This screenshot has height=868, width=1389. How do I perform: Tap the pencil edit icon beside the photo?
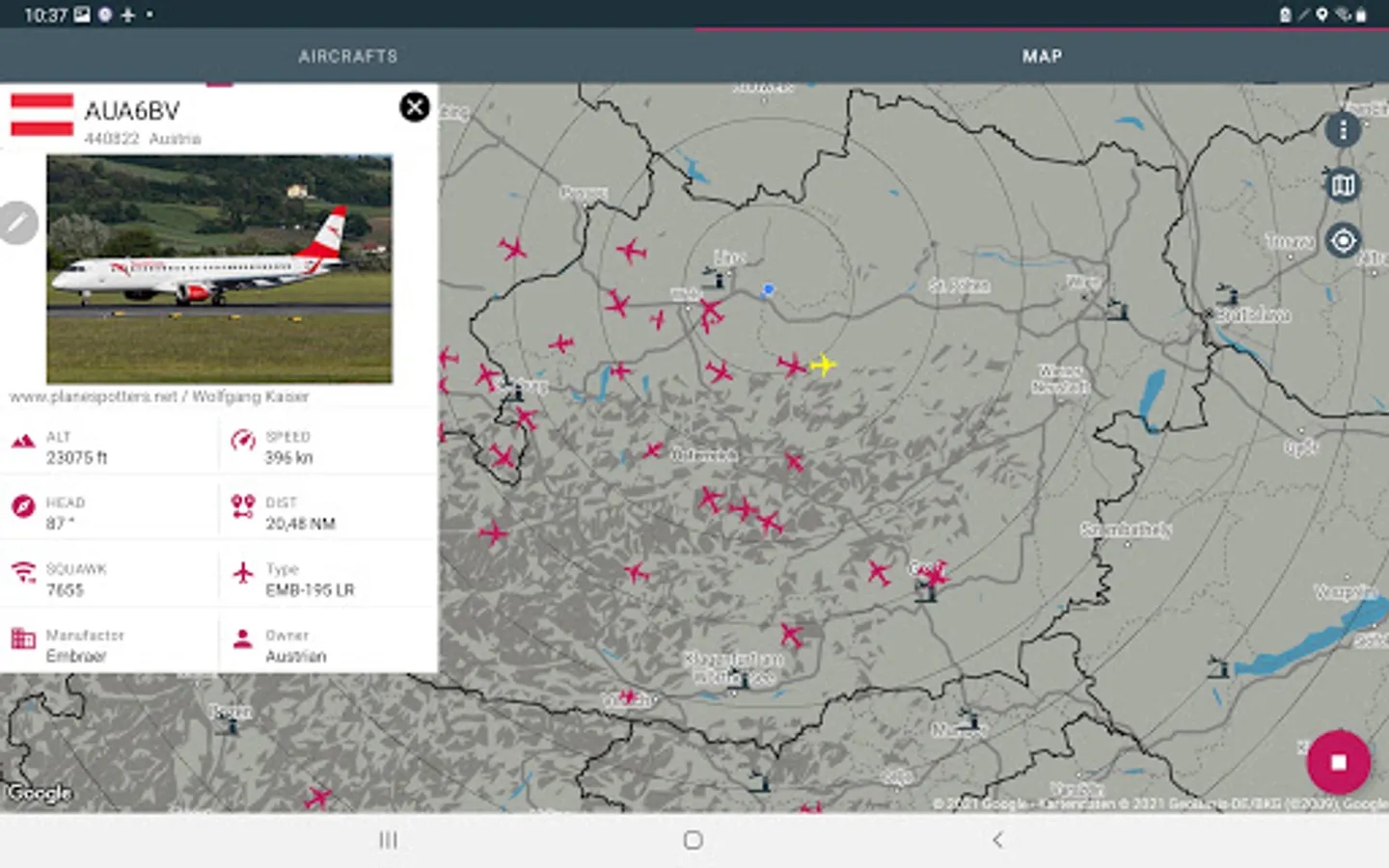(17, 223)
